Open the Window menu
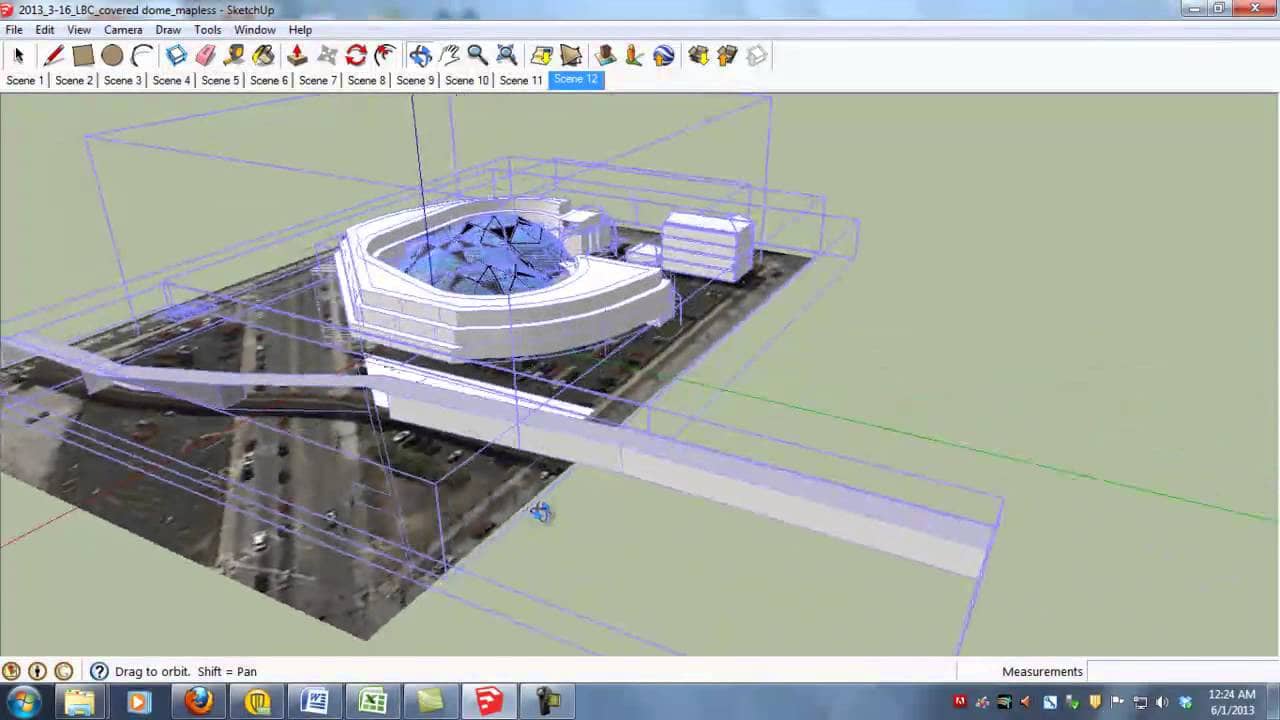The image size is (1280, 720). [x=254, y=30]
